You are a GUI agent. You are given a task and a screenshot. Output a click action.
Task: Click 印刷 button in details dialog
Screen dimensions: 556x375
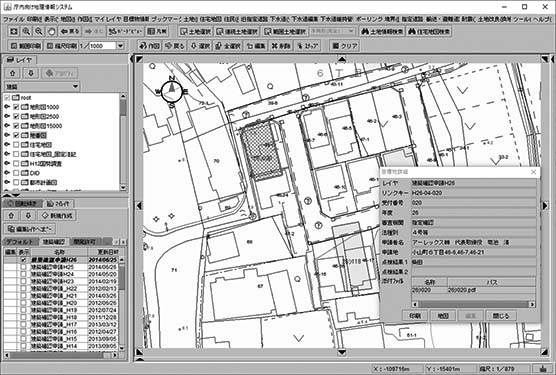tap(415, 315)
